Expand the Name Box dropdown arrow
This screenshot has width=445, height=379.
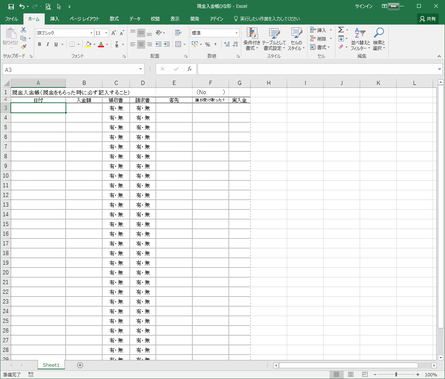coord(140,69)
